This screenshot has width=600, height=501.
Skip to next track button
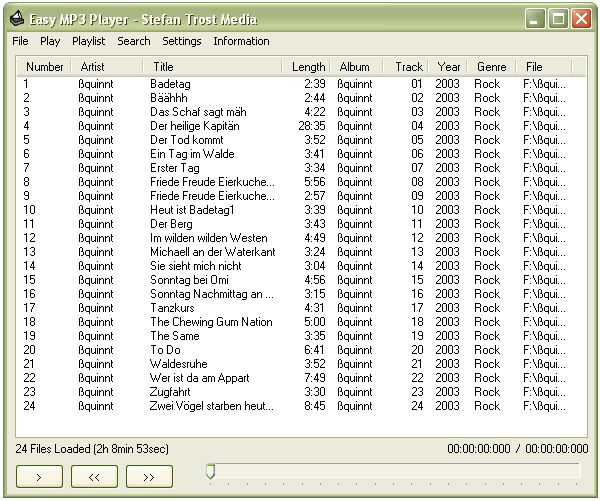tap(149, 477)
